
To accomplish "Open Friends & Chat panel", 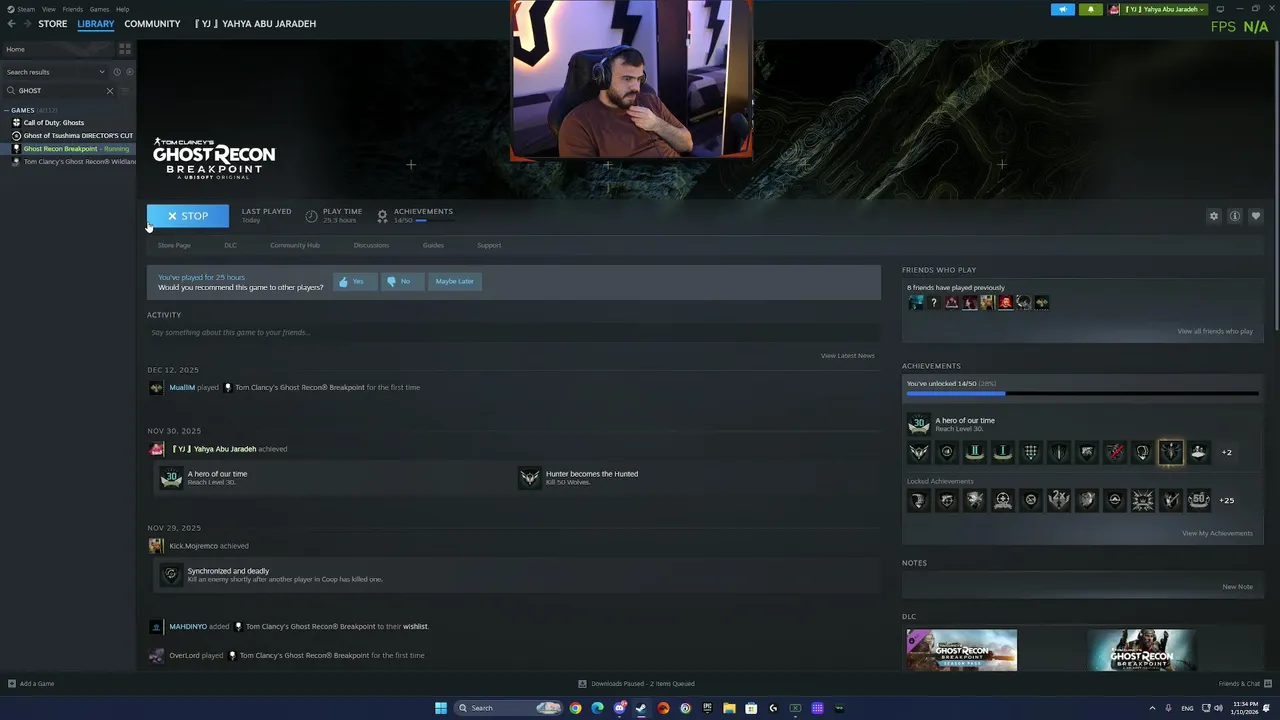I will coord(1243,684).
